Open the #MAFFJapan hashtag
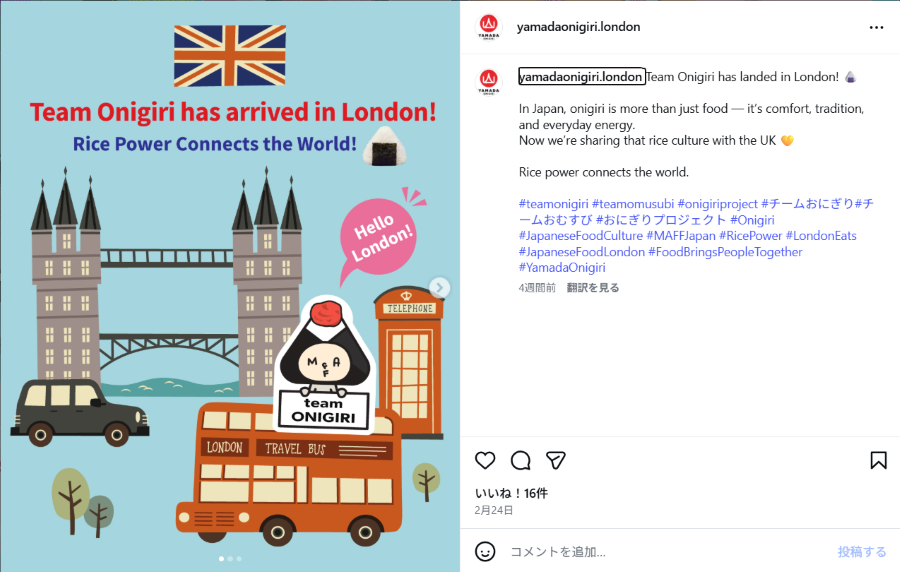 point(681,236)
